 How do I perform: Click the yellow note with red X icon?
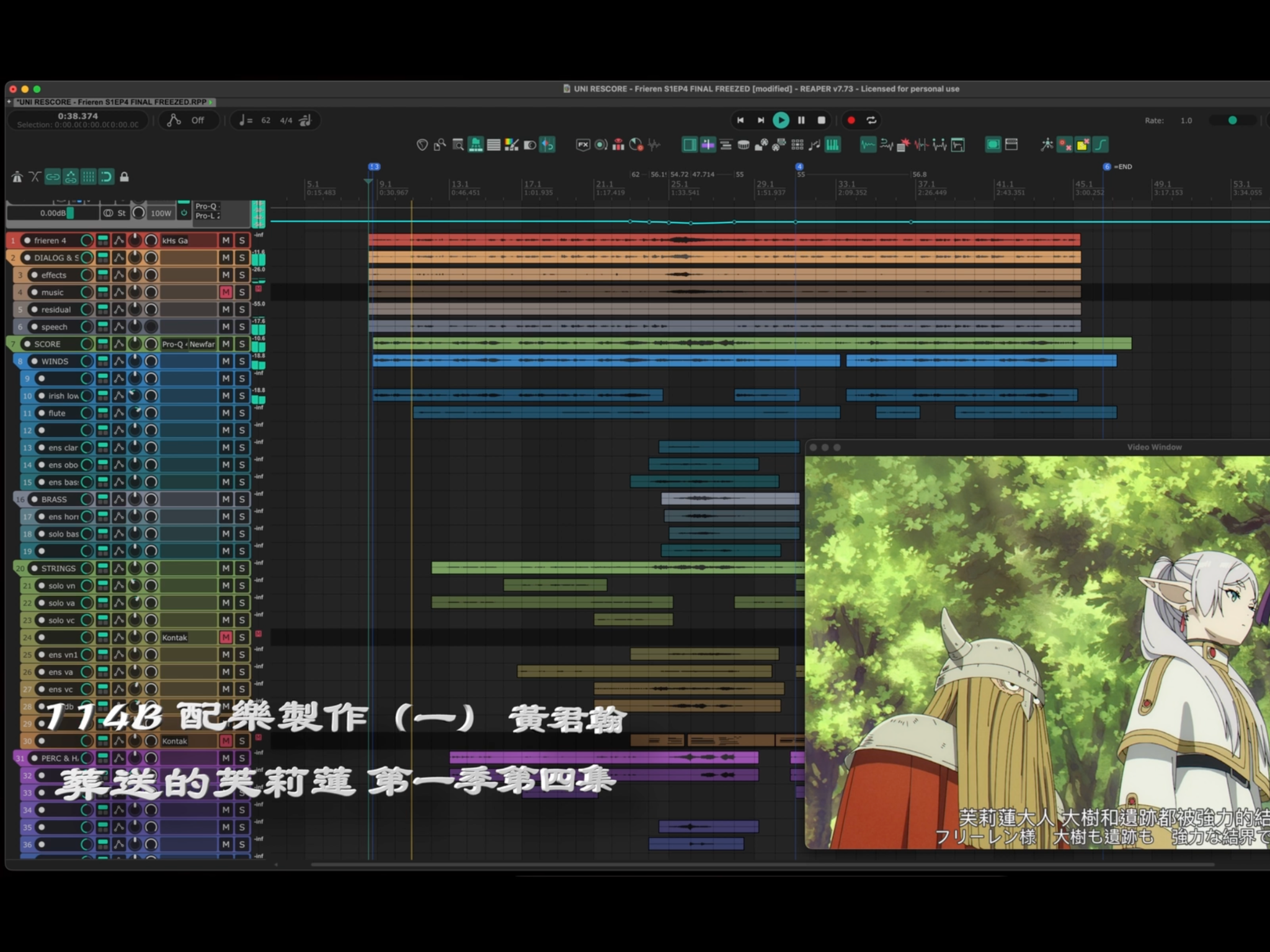1082,145
